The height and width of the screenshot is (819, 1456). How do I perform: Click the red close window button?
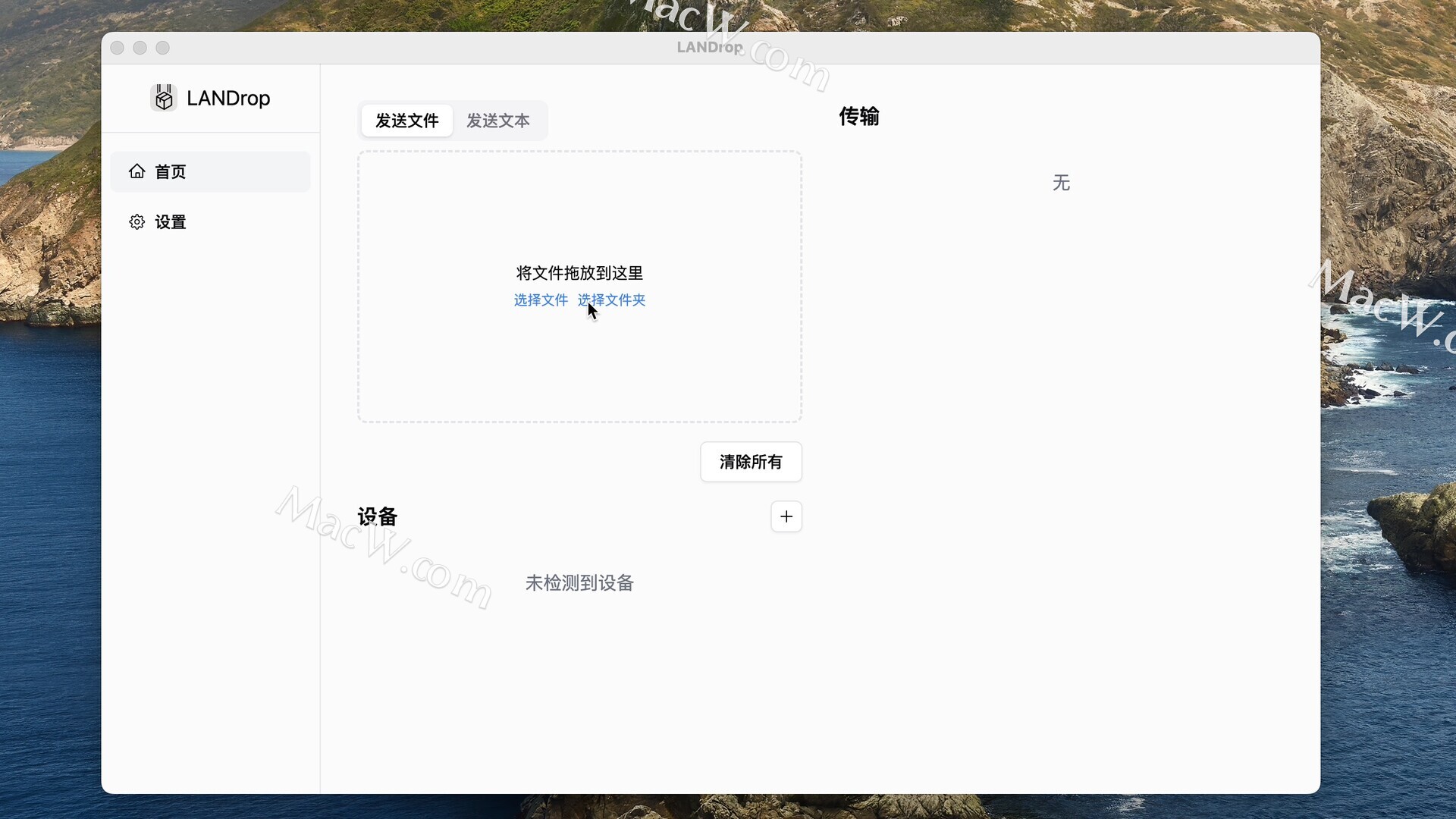[118, 48]
